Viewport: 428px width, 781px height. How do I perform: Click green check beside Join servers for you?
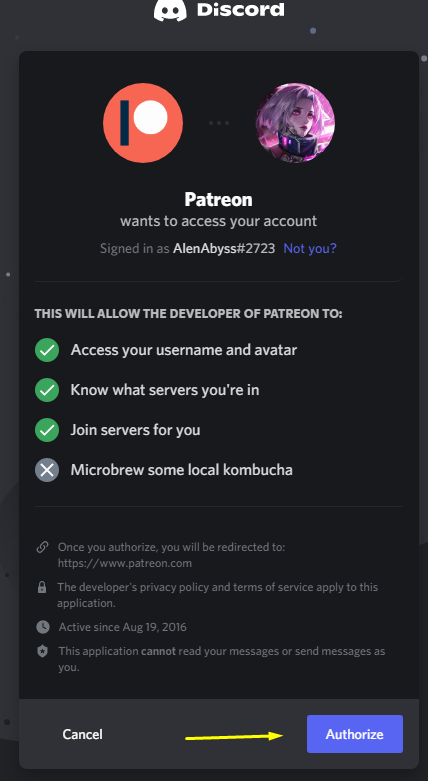47,430
